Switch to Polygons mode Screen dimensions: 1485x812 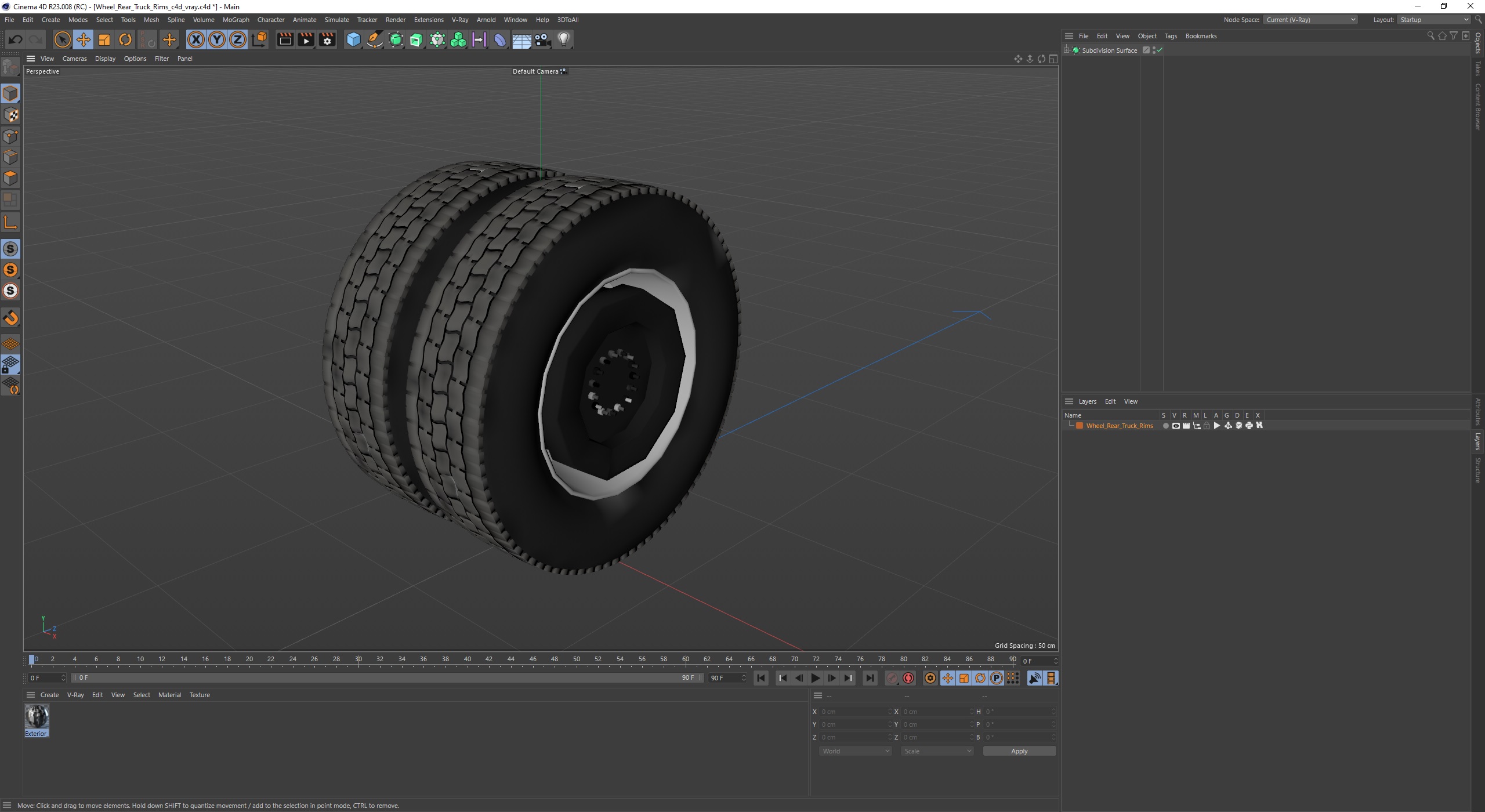click(x=10, y=178)
